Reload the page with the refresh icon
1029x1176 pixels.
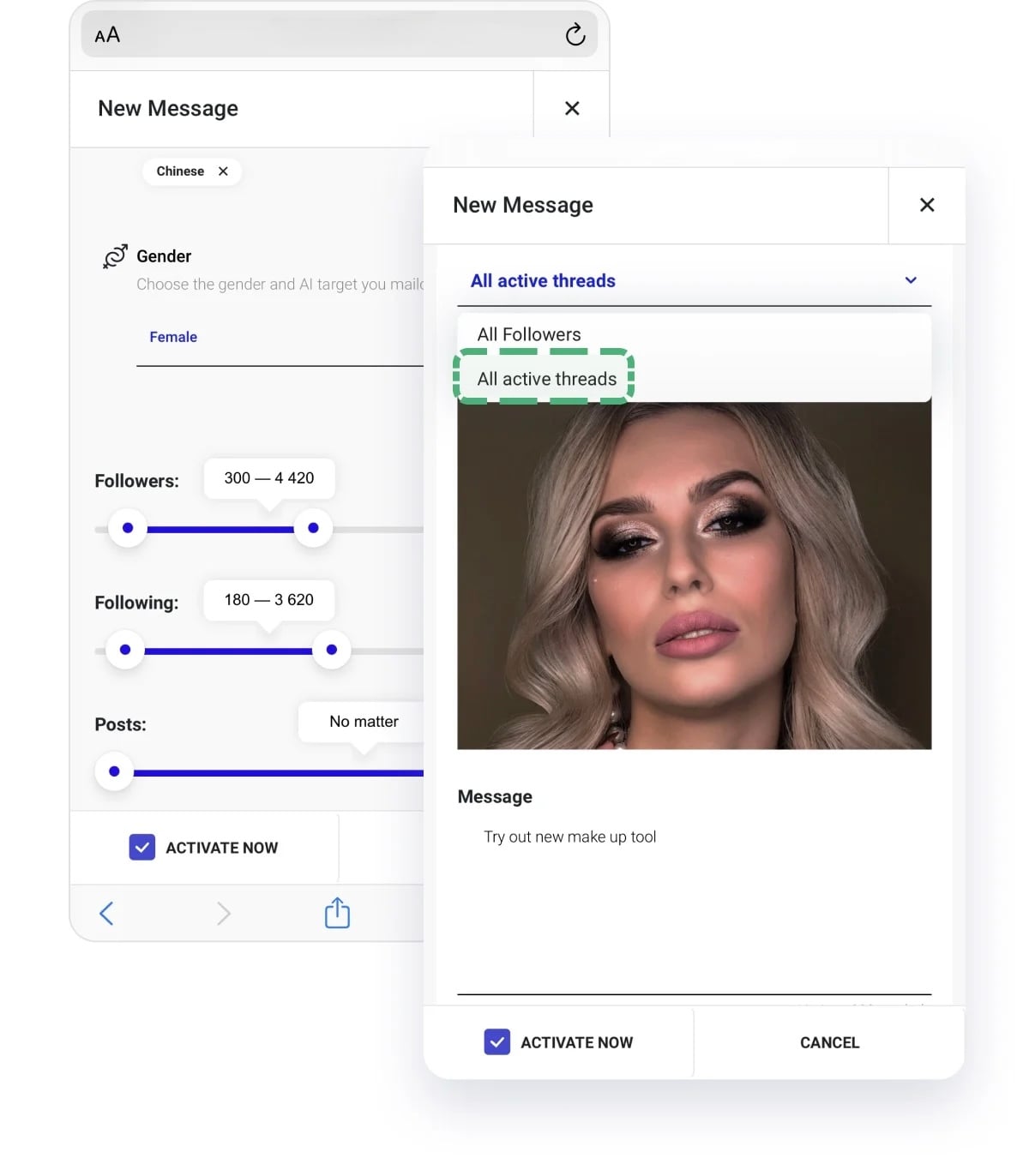[x=575, y=35]
